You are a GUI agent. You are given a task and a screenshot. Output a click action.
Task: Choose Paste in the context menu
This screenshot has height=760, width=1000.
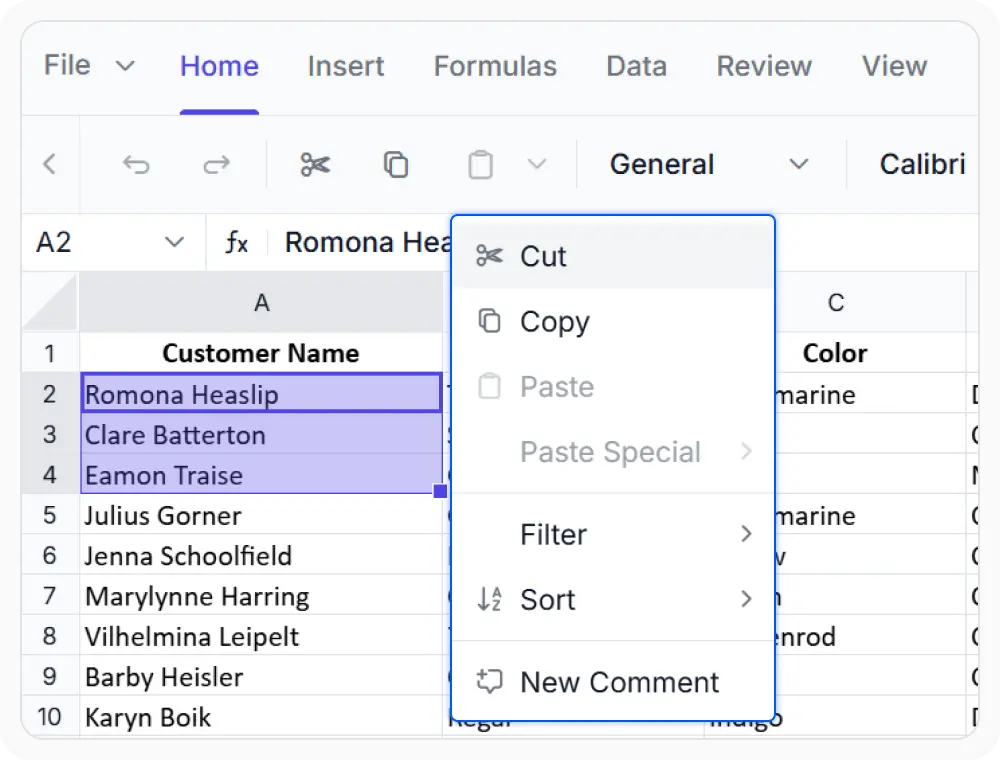coord(613,386)
